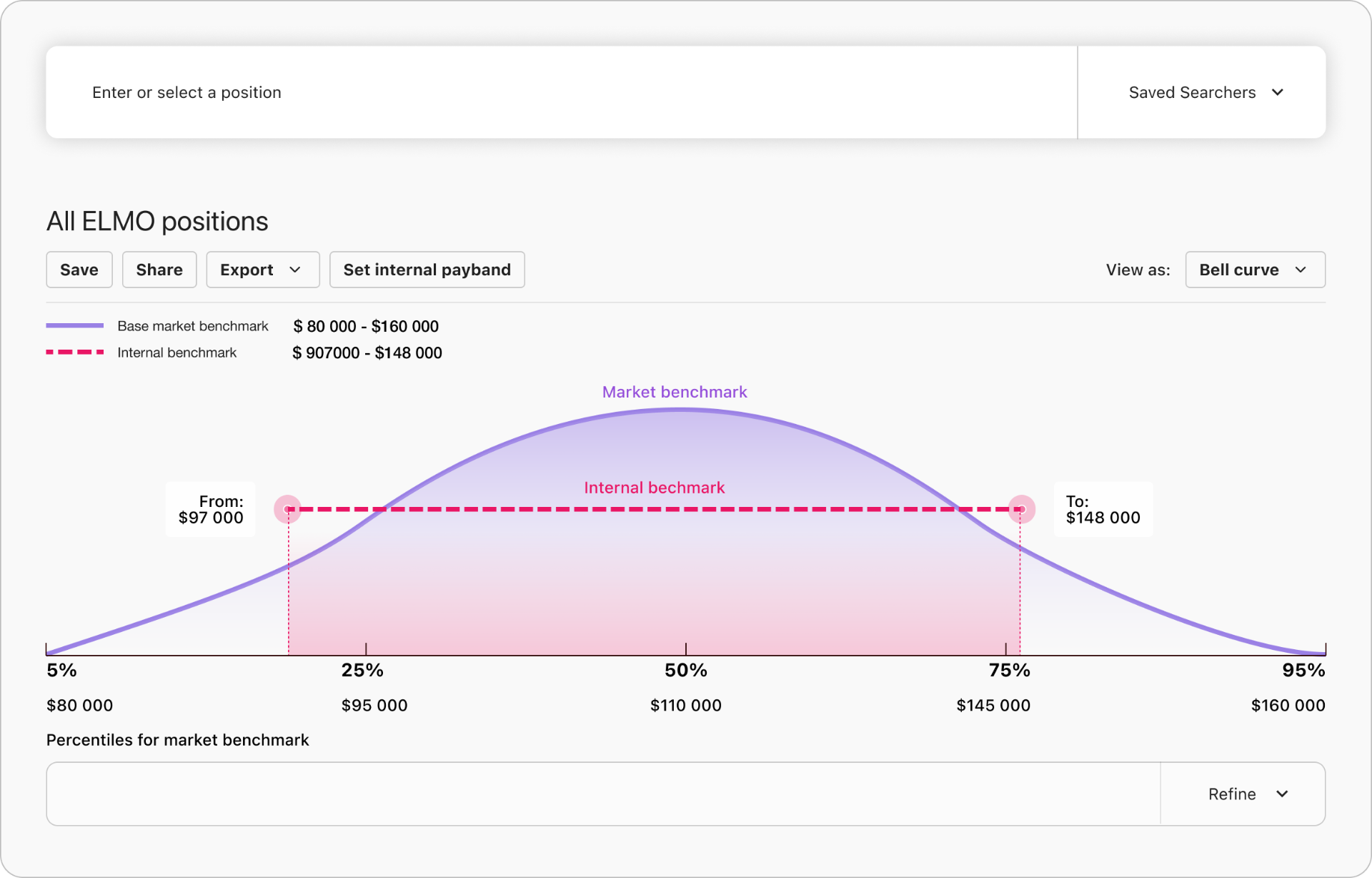Screen dimensions: 1372x878
Task: Click the Save button
Action: [79, 270]
